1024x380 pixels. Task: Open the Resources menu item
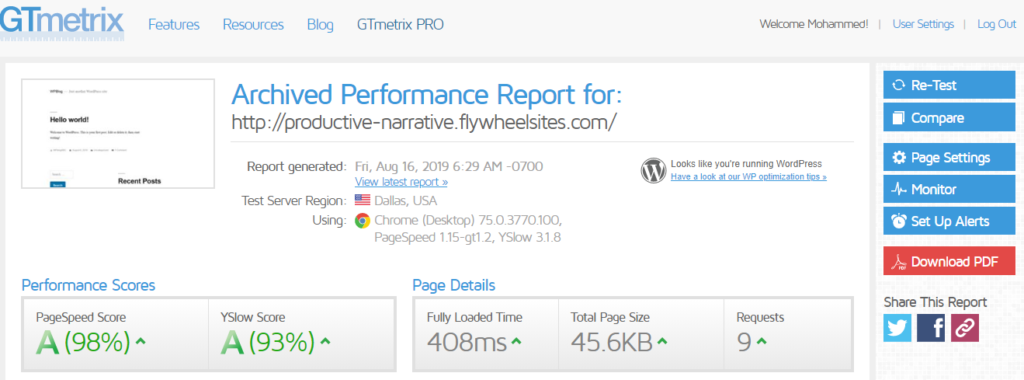point(253,25)
